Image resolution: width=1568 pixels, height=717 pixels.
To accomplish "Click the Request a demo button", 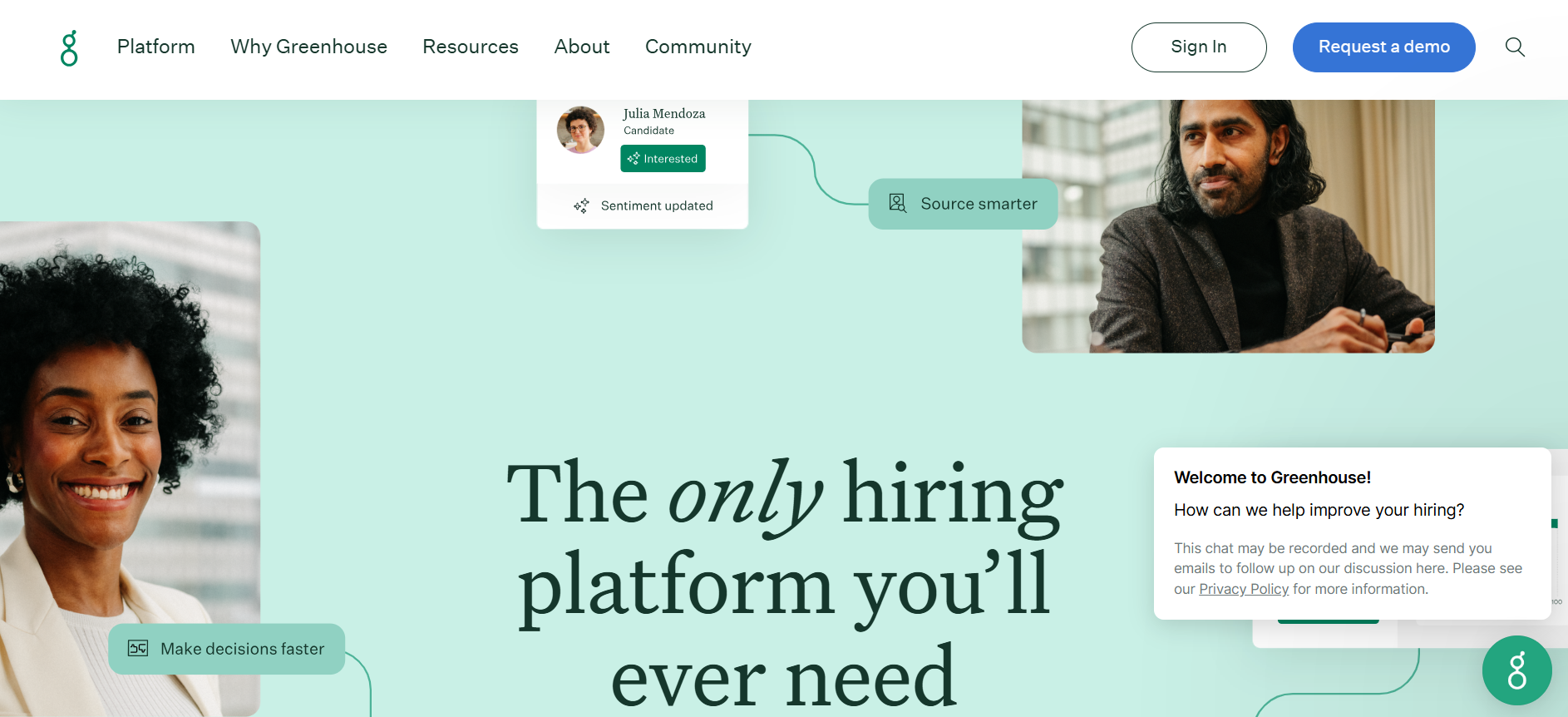I will 1383,47.
